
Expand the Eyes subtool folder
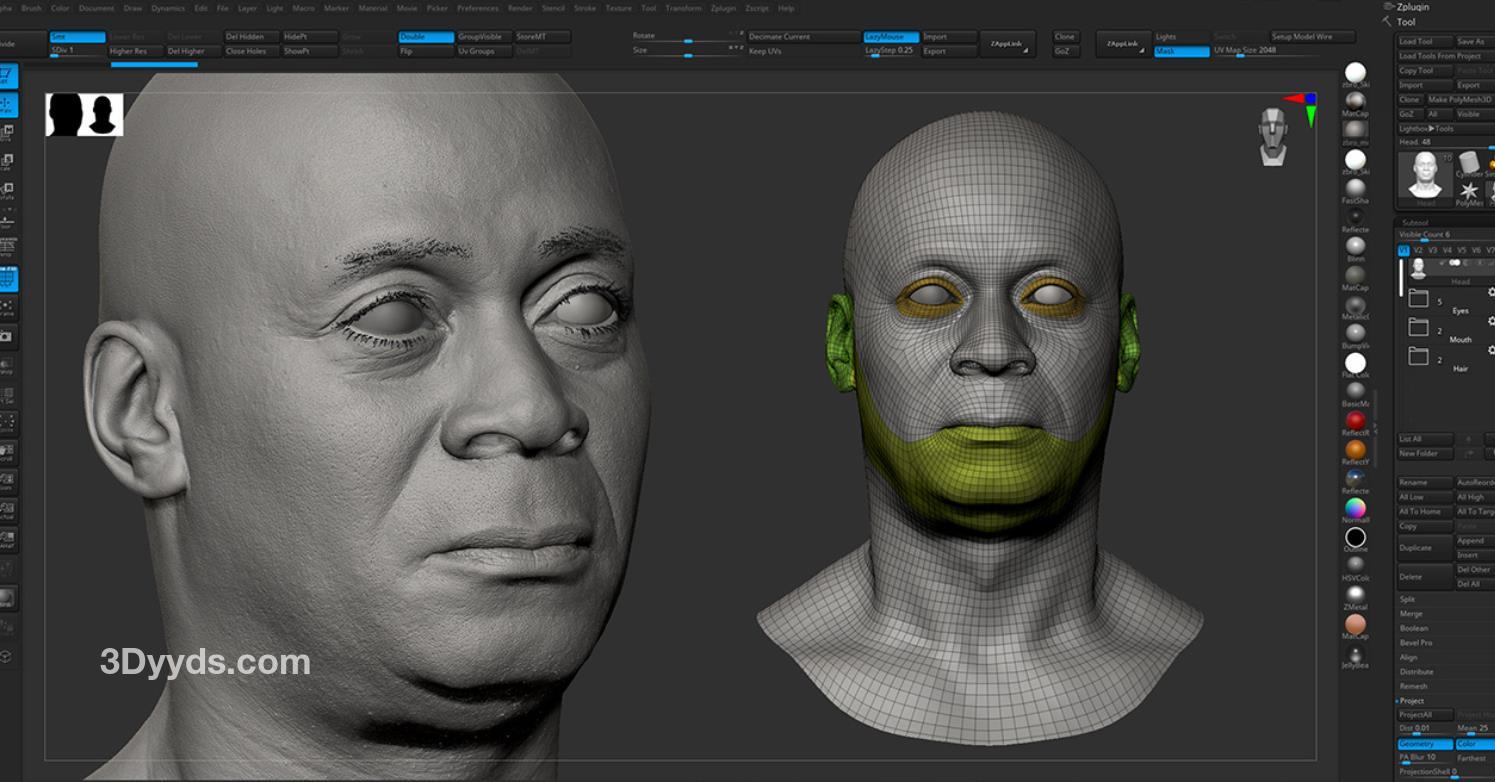[x=1418, y=298]
